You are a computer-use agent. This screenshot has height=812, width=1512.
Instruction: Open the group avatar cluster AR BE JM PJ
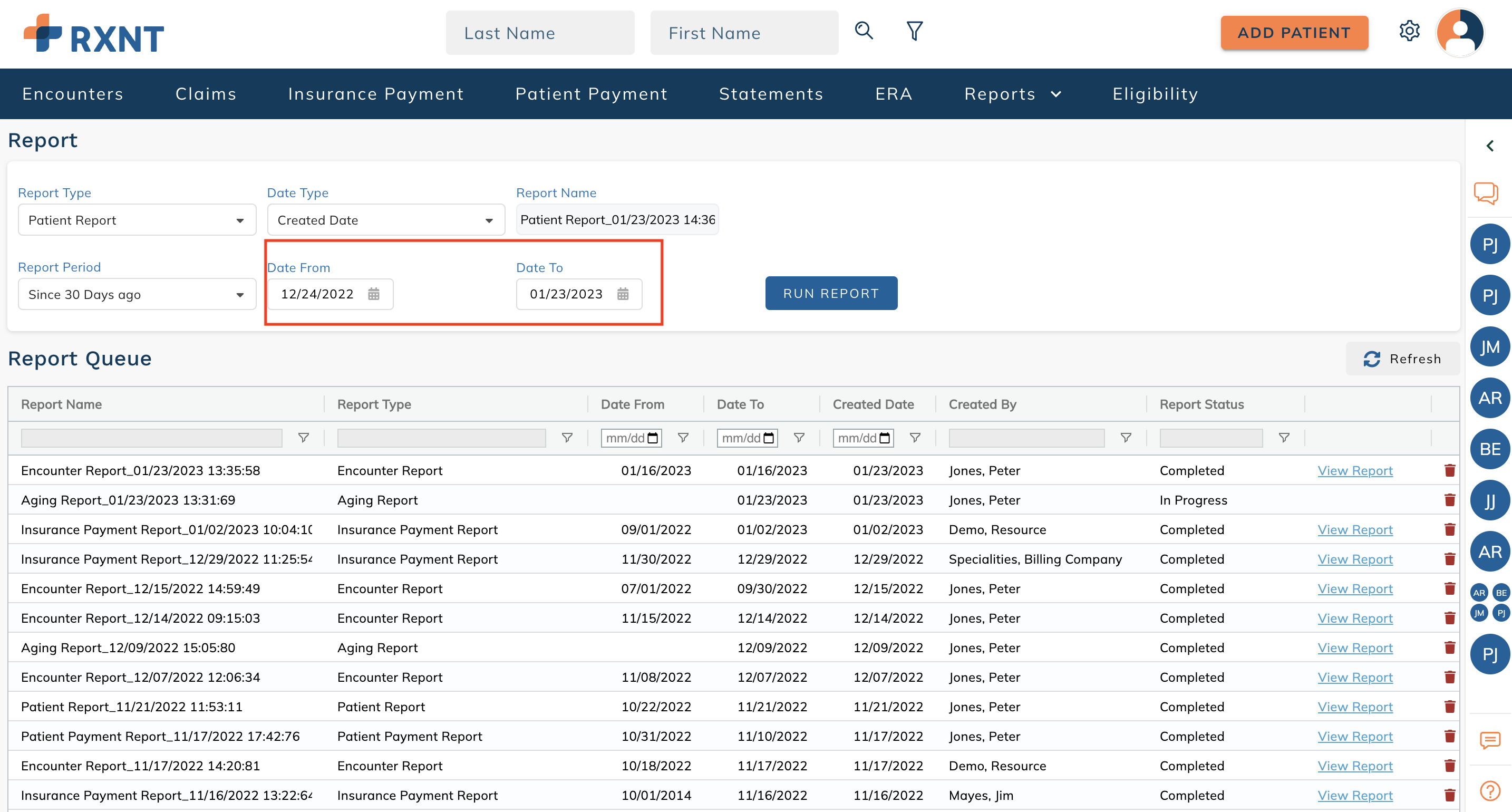(1490, 603)
